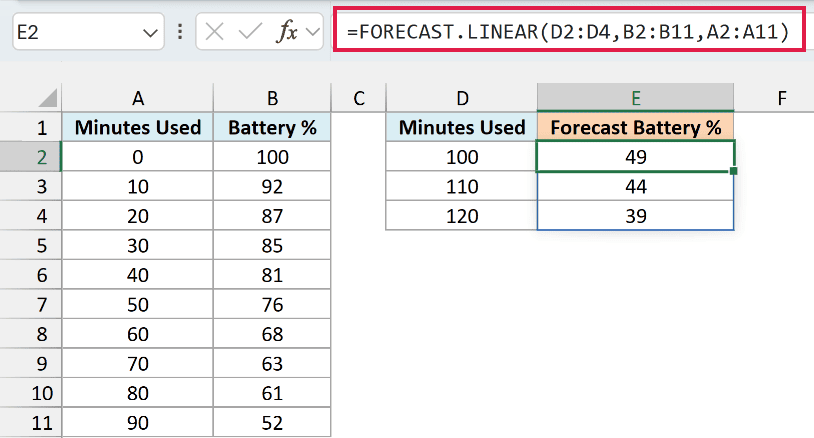Select forecast cell E3 showing 44
Screen dimensions: 814x438
[x=635, y=186]
